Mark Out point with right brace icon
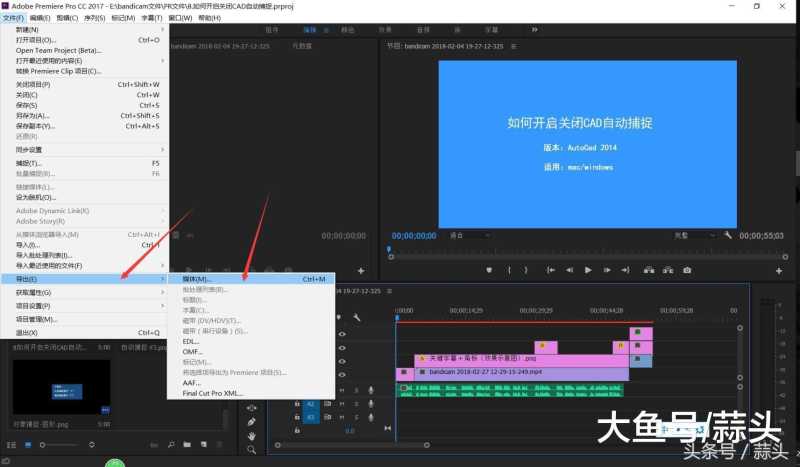The height and width of the screenshot is (467, 800). click(x=526, y=270)
